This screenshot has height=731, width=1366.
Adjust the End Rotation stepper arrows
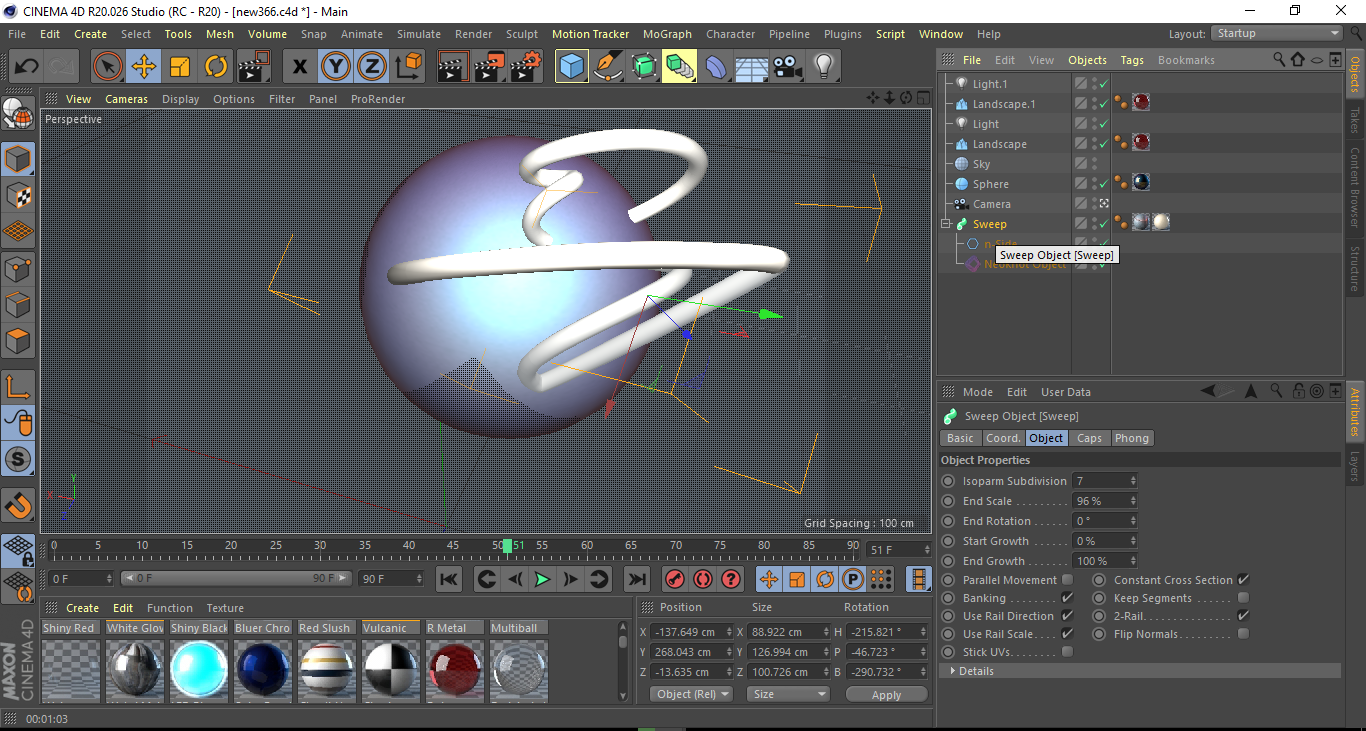point(1133,521)
